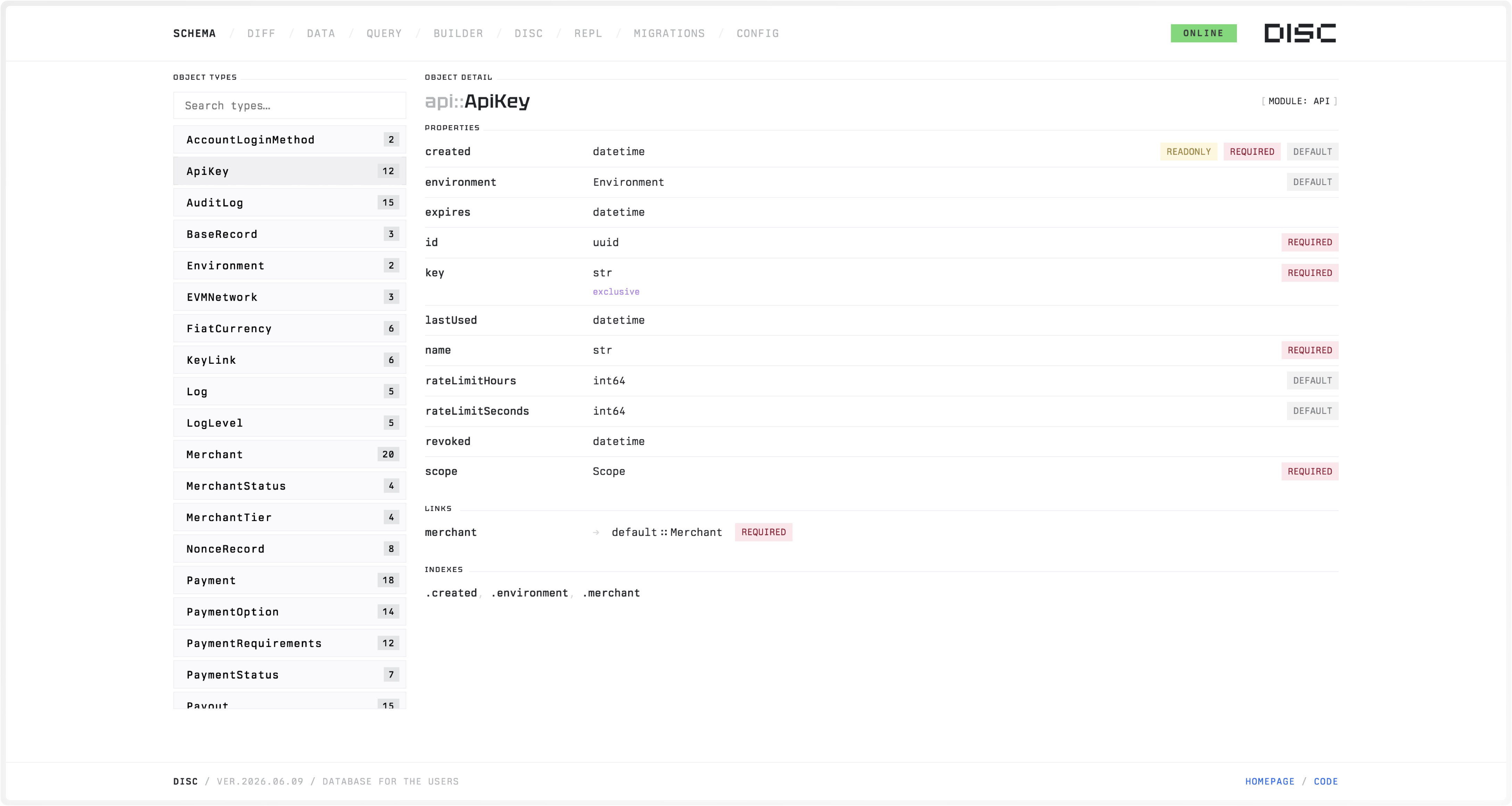
Task: Click the READONLY badge on created
Action: tap(1189, 151)
